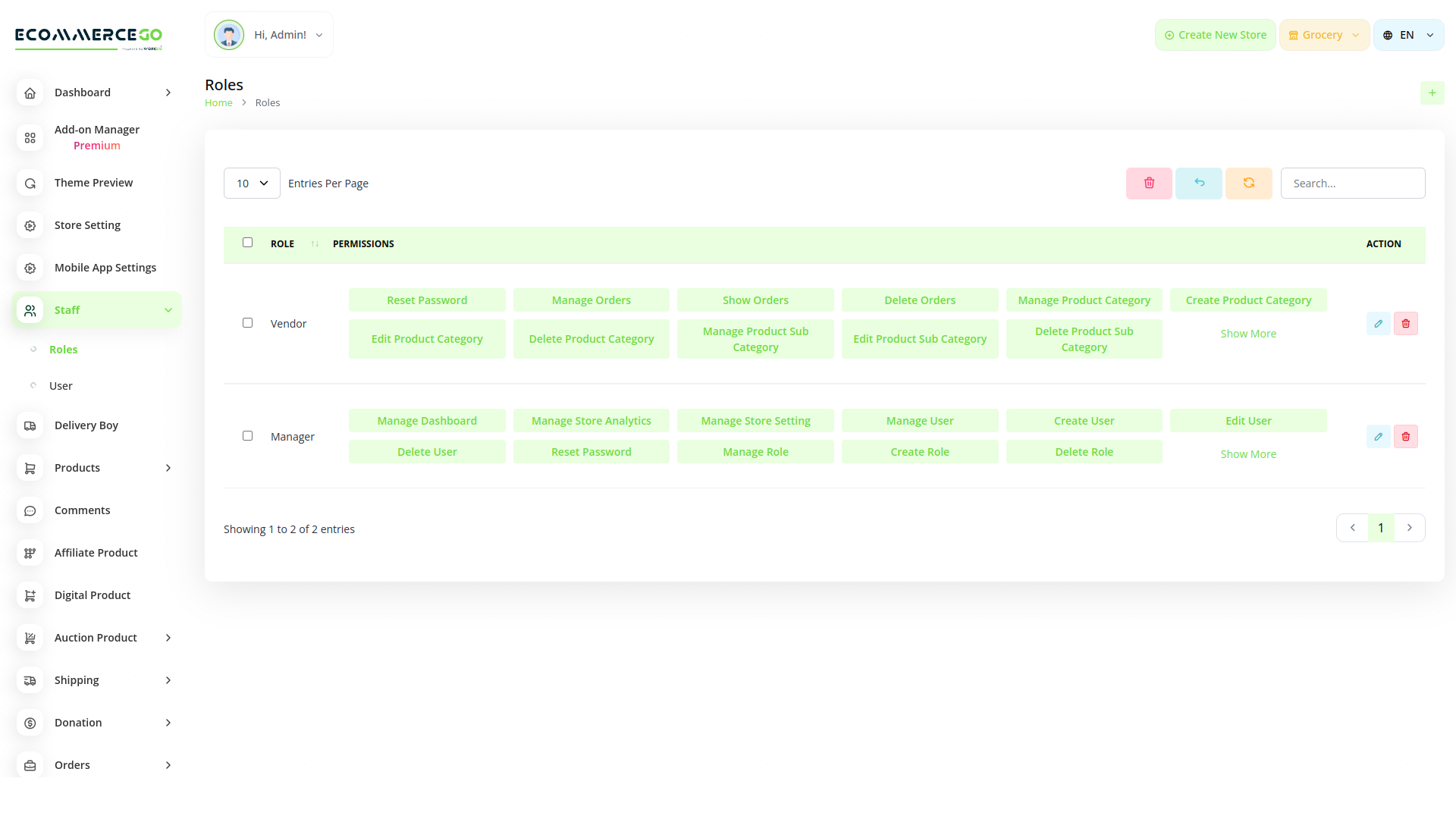Click the Create New Store button

coord(1215,34)
